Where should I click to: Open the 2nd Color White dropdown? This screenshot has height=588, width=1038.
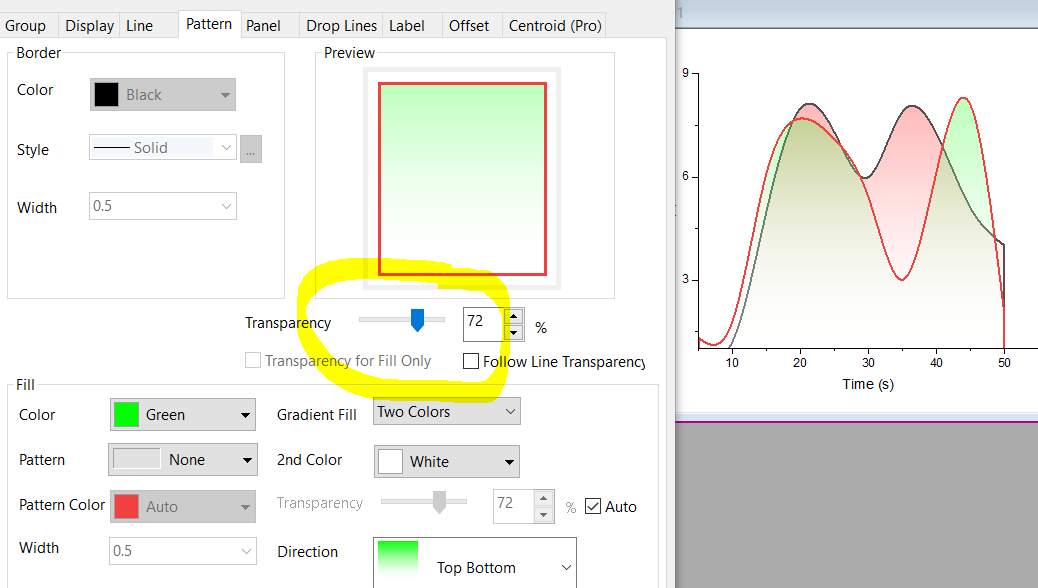click(x=446, y=462)
